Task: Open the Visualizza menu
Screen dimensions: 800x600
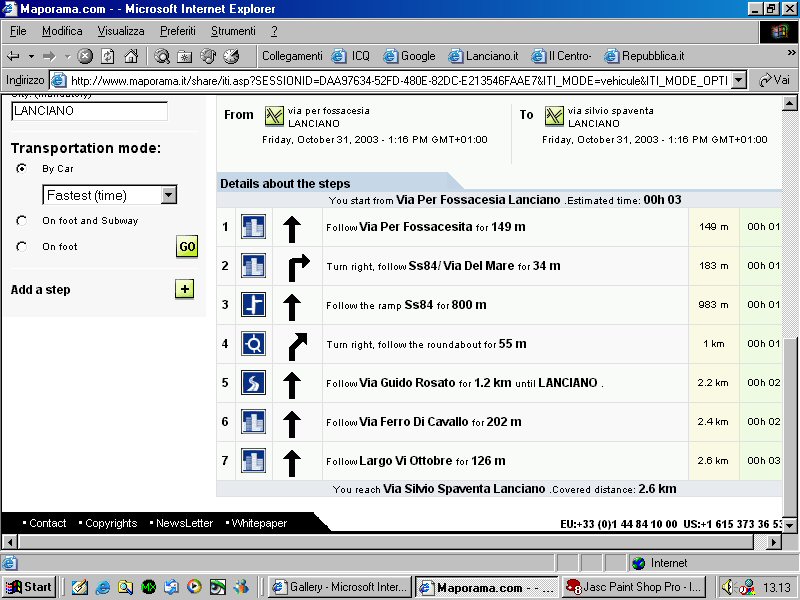Action: coord(121,31)
